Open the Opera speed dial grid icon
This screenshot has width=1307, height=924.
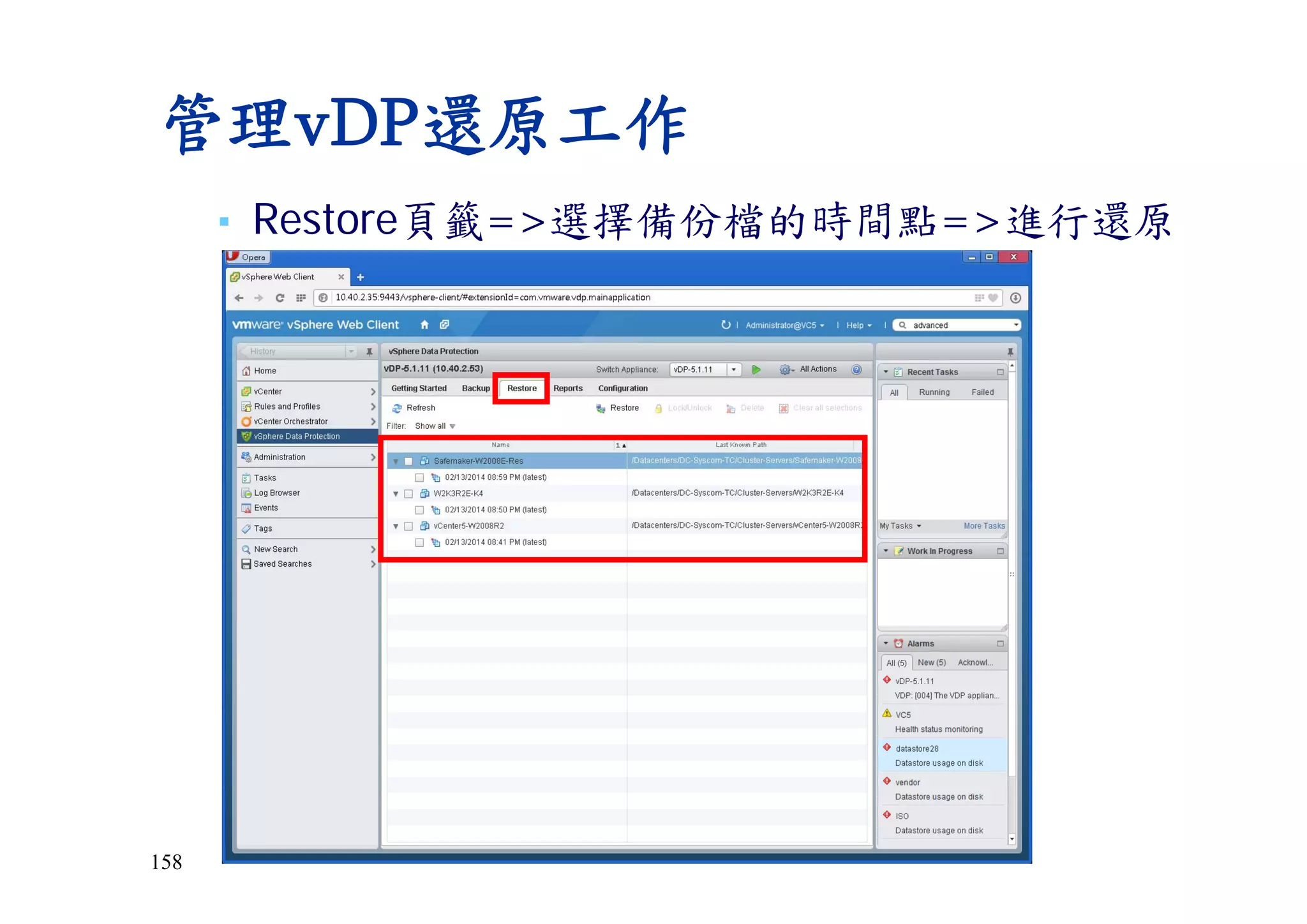click(301, 298)
